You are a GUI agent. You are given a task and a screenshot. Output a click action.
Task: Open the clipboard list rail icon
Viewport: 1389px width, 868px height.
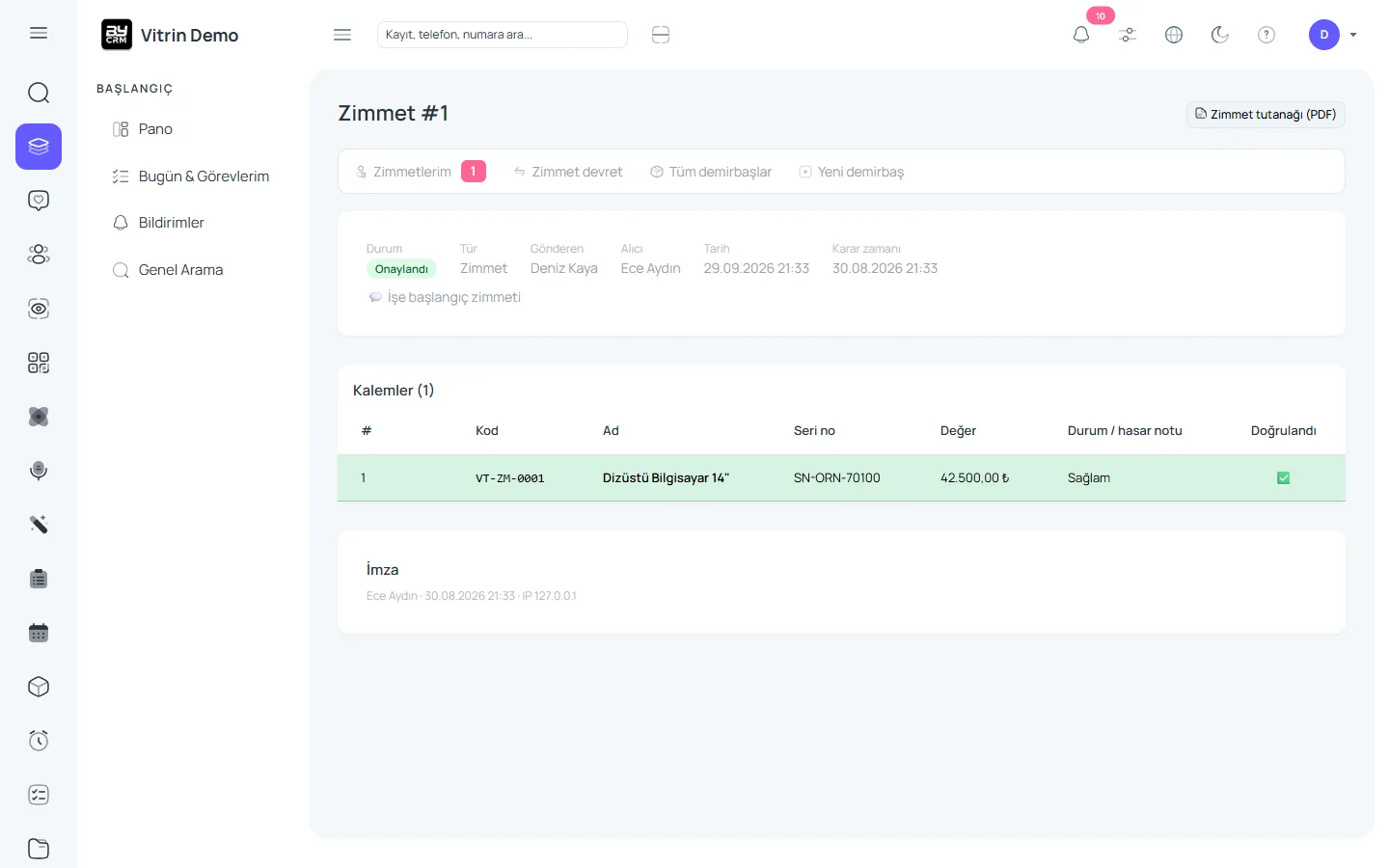39,579
